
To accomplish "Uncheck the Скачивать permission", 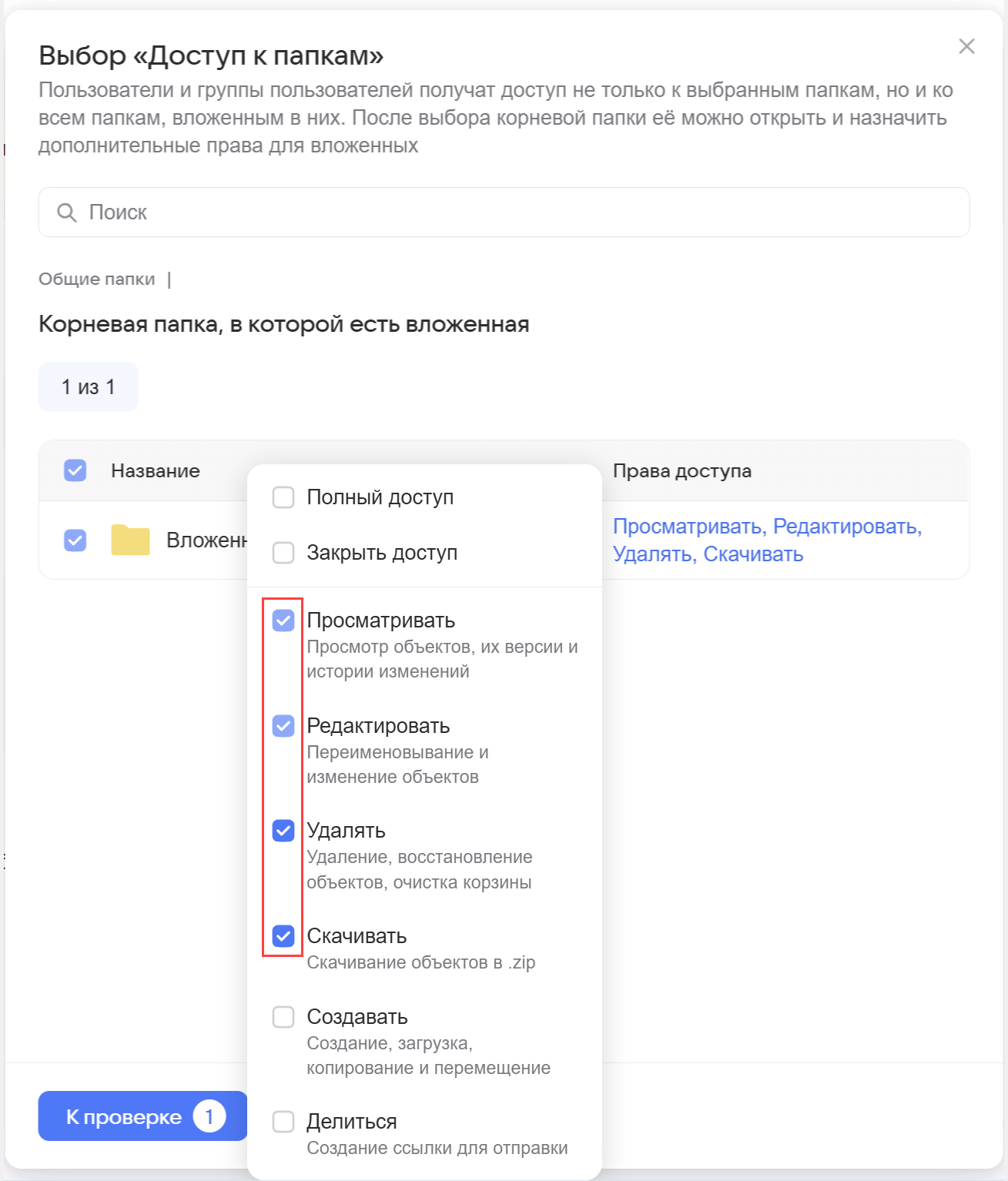I will [x=283, y=936].
